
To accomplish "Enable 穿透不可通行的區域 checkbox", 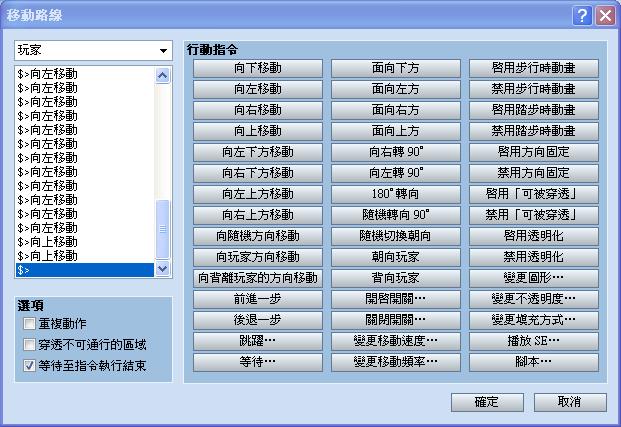I will point(29,344).
